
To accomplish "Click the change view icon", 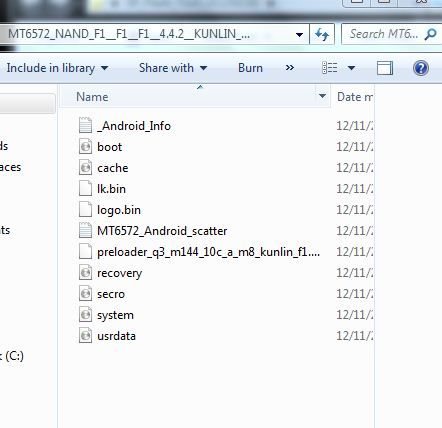I will point(330,68).
